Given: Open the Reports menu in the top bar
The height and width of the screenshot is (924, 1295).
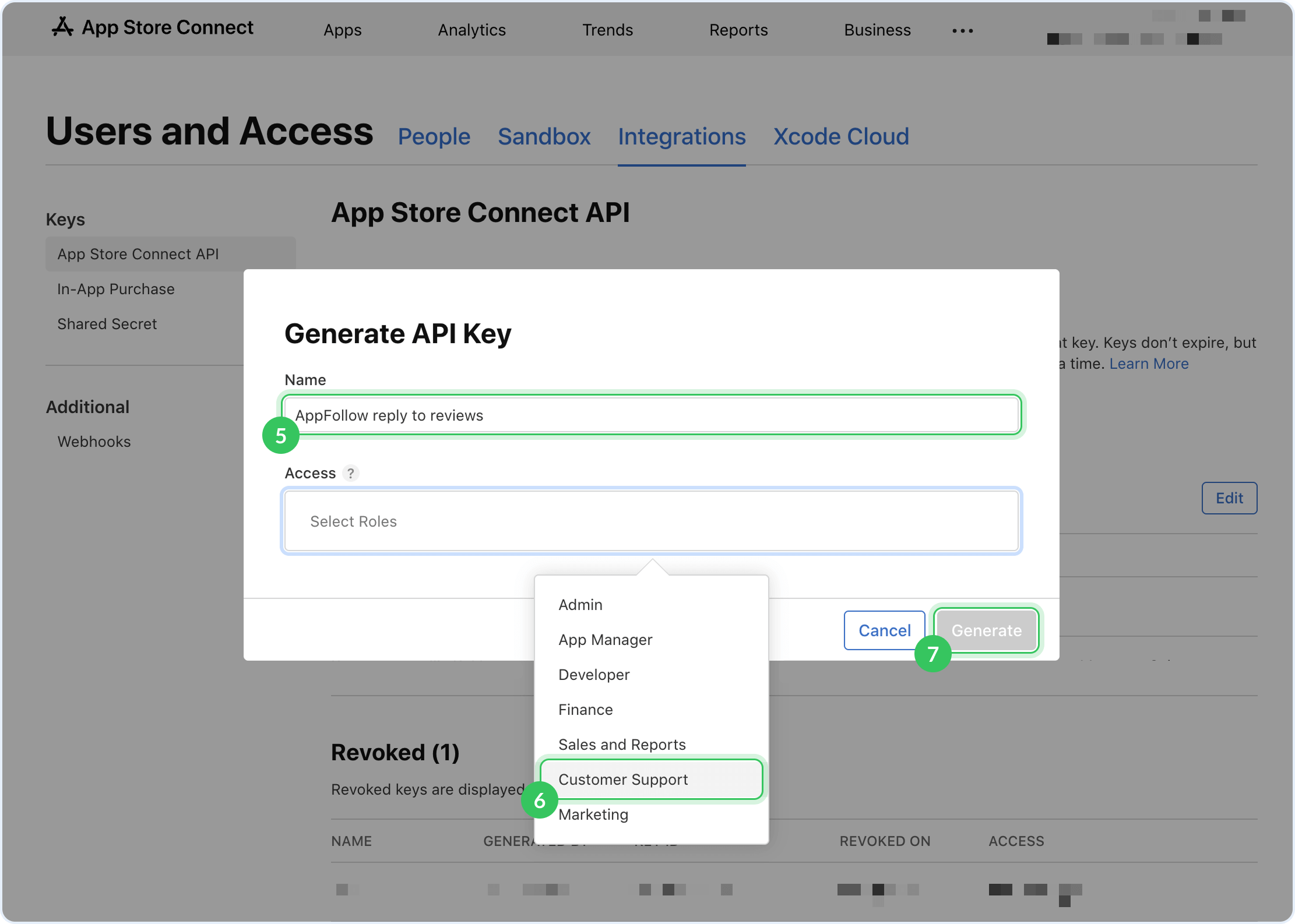Looking at the screenshot, I should [738, 30].
